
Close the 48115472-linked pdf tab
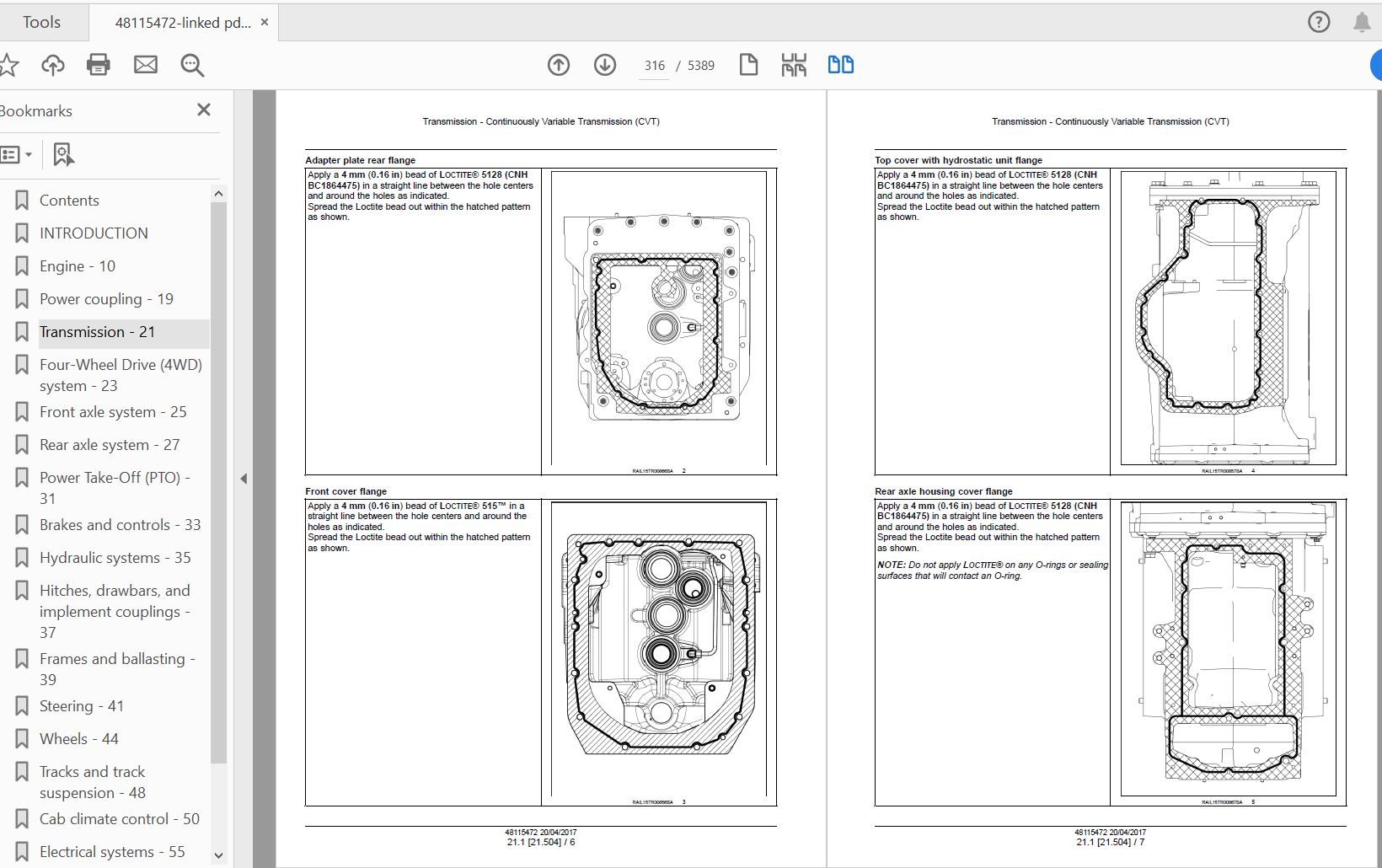click(264, 23)
